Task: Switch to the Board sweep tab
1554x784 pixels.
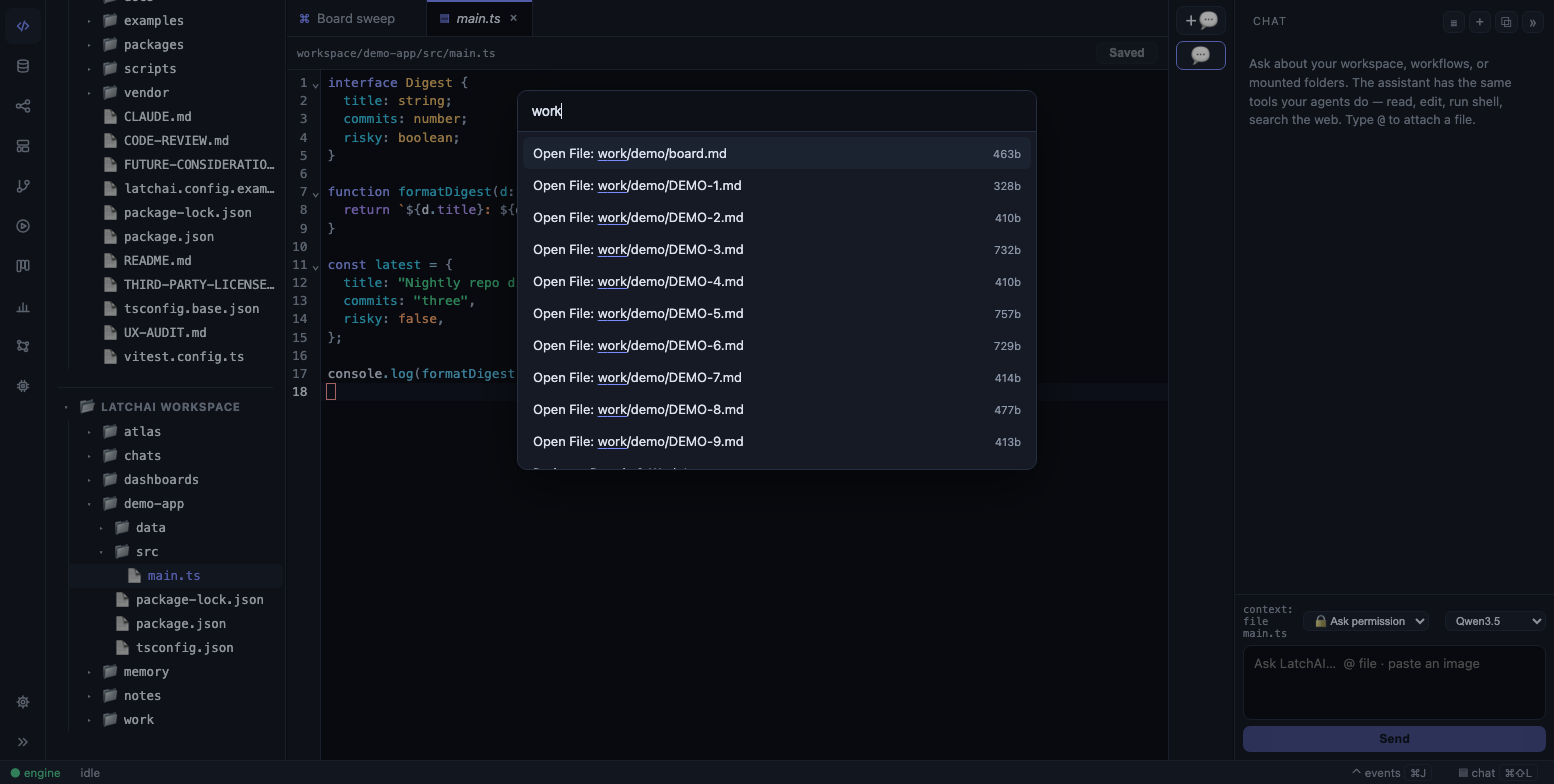Action: [347, 18]
